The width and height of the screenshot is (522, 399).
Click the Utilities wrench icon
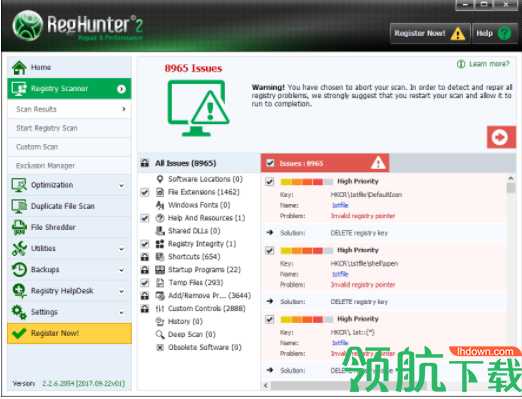19,249
